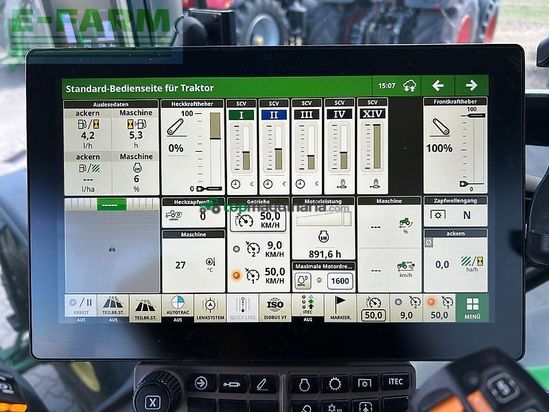Open SCV III valve tile
Image resolution: width=549 pixels, height=412 pixels.
click(x=306, y=146)
